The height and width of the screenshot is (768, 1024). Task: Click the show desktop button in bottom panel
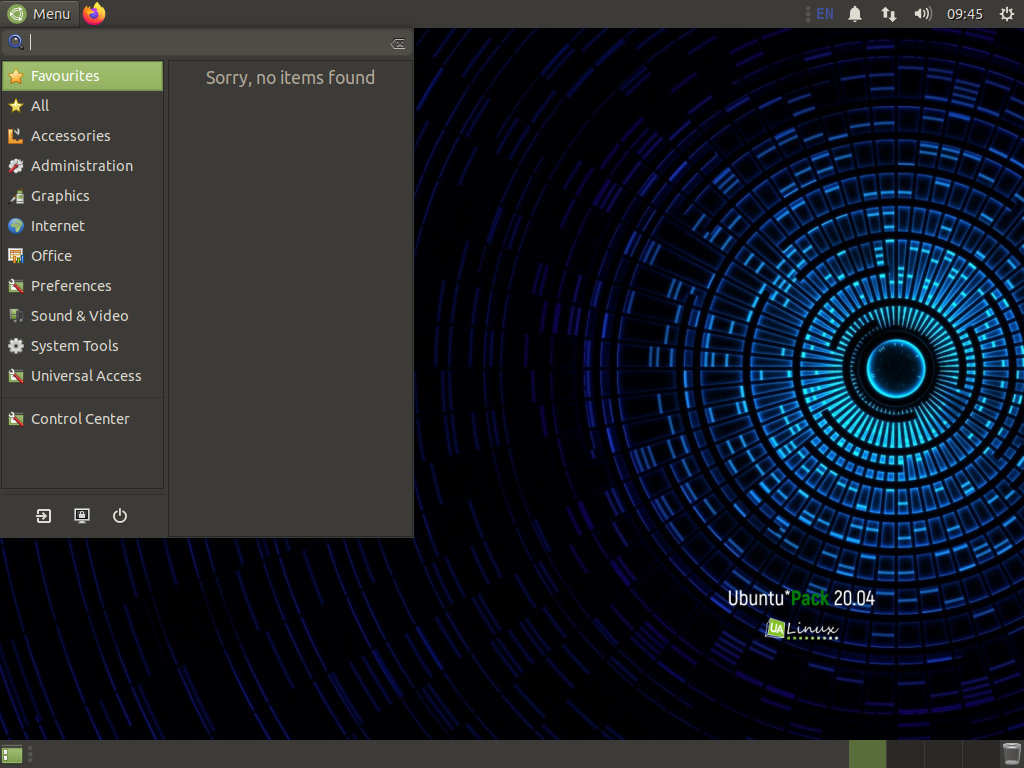(x=12, y=755)
